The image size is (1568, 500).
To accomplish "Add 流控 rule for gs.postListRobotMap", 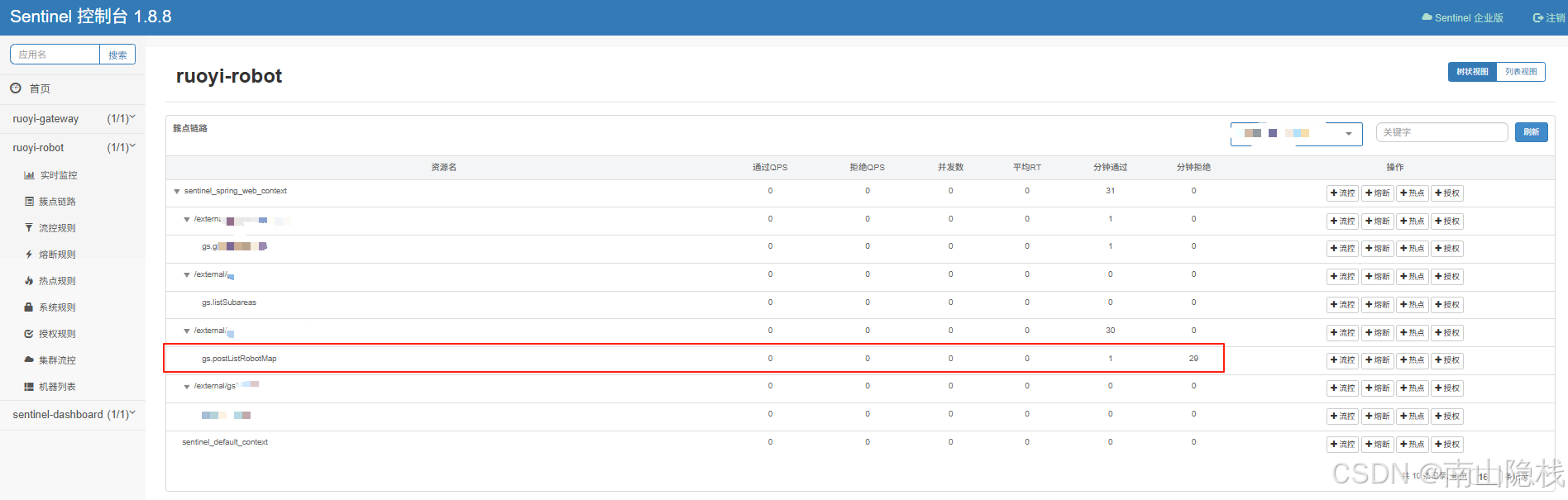I will pos(1343,360).
